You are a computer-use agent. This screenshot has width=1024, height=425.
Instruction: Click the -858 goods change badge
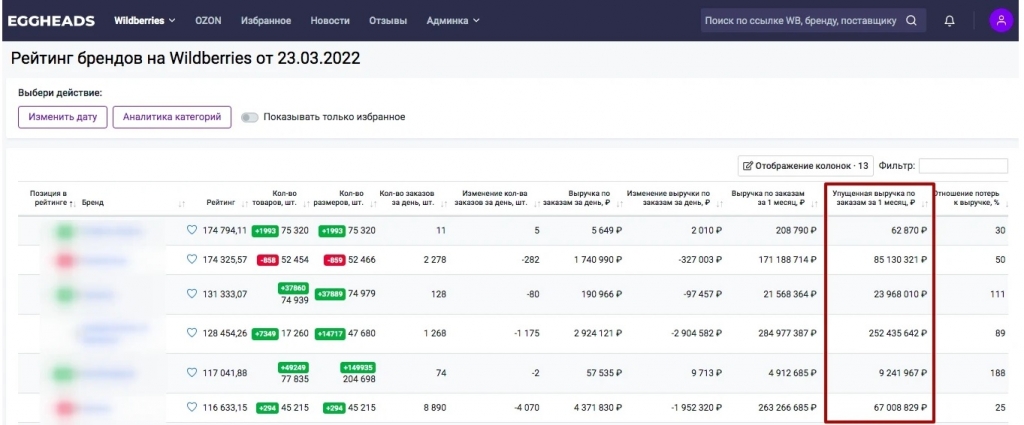tap(268, 260)
